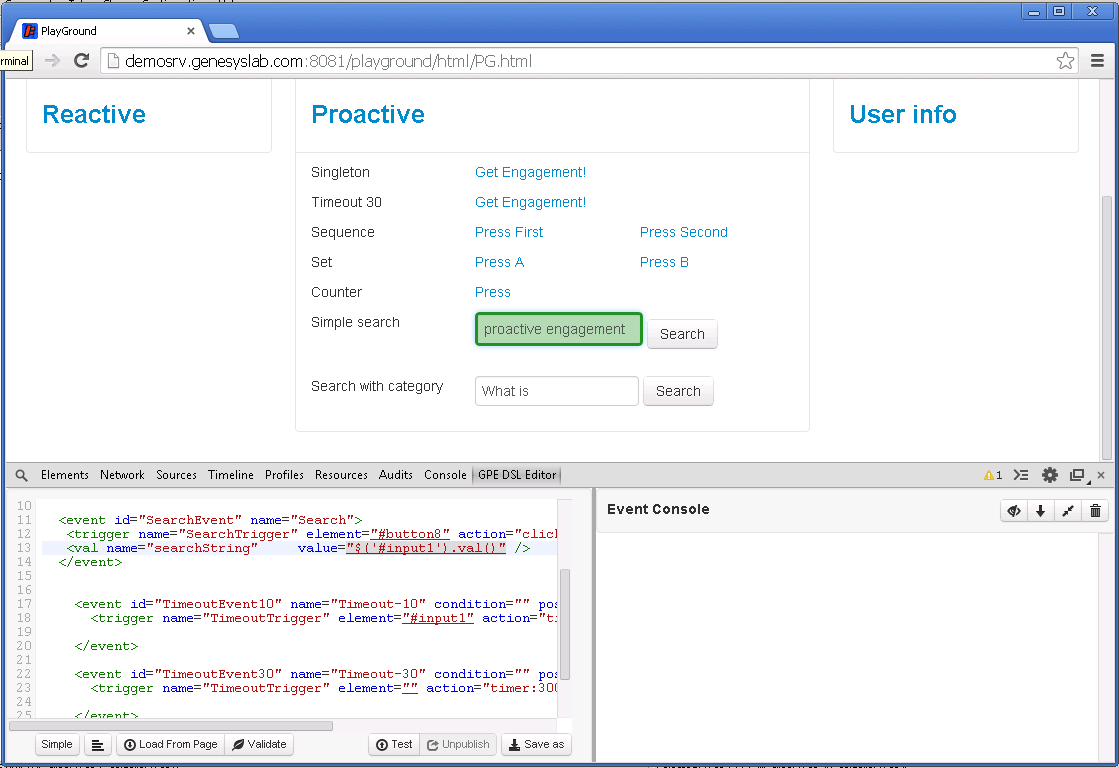1119x768 pixels.
Task: Open the Chrome menu
Action: pyautogui.click(x=1098, y=61)
